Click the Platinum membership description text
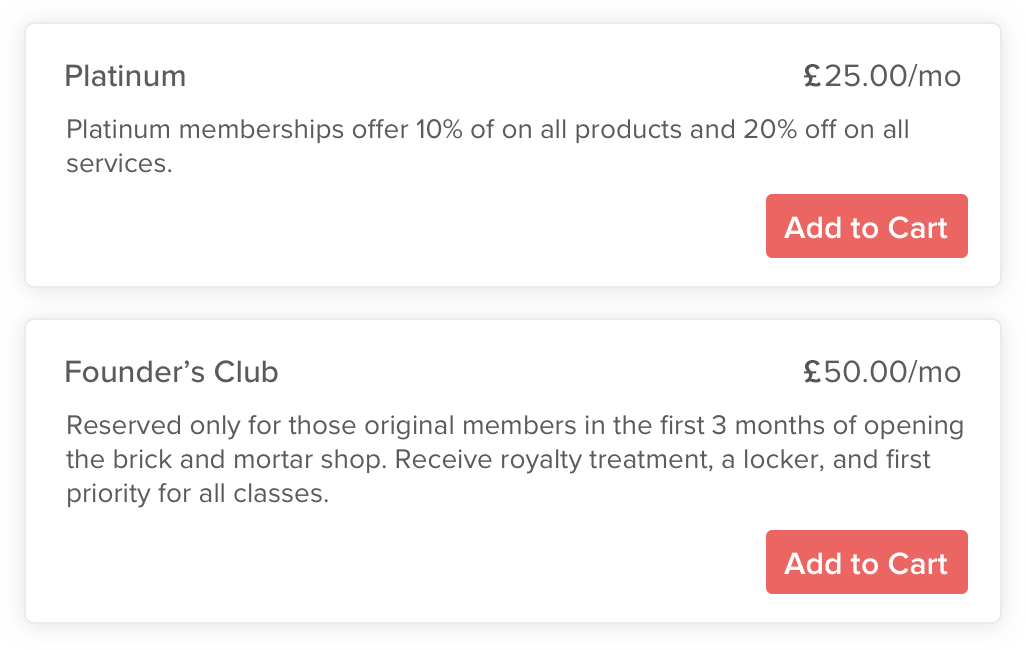Viewport: 1026px width, 650px height. point(488,145)
